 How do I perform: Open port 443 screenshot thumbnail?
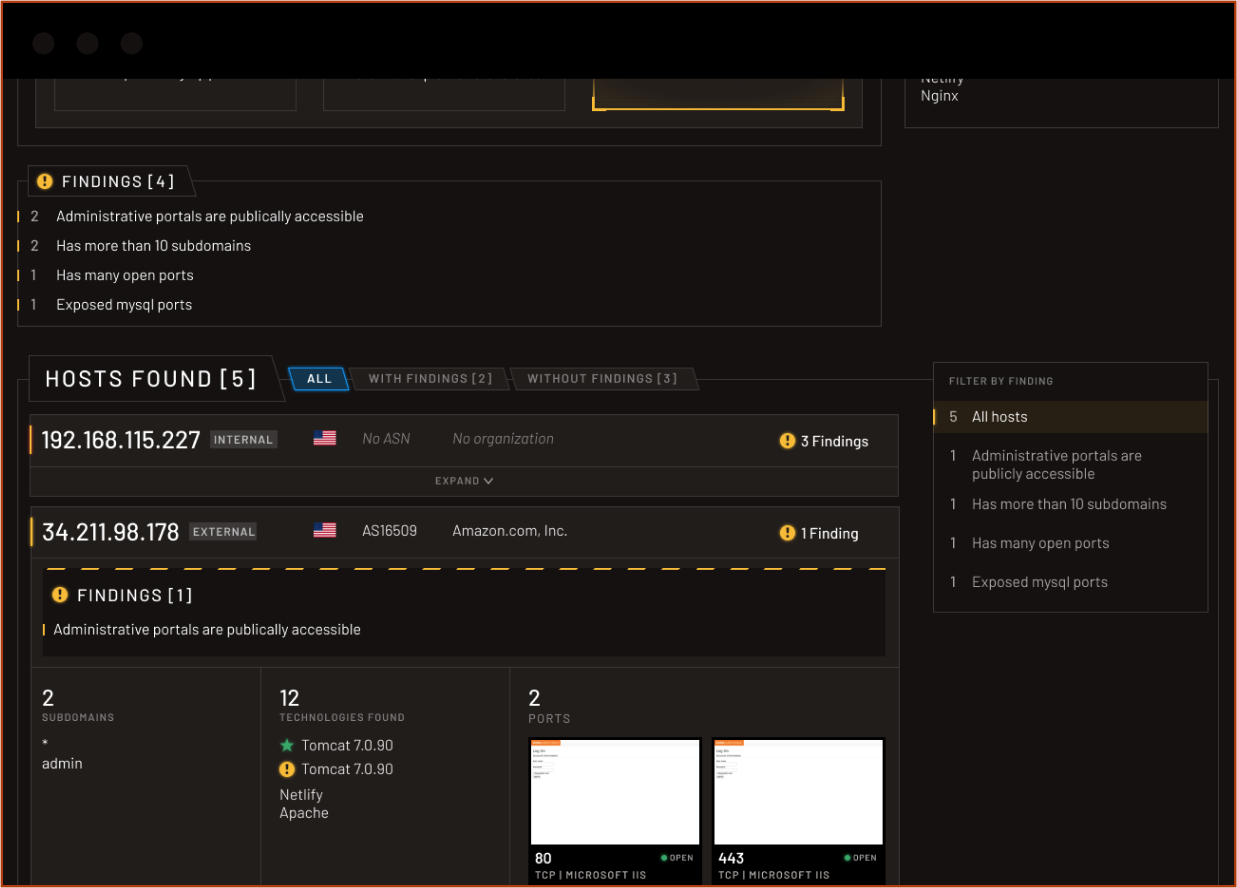pos(798,792)
